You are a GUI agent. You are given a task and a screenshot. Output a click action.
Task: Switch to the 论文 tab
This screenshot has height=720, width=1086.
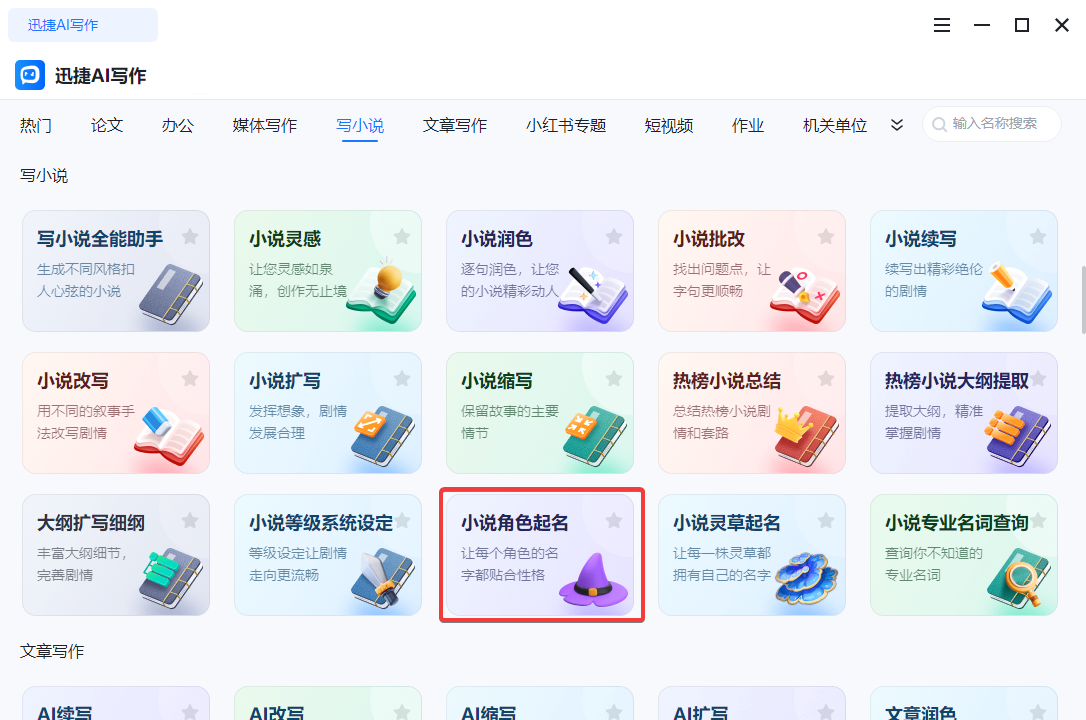pyautogui.click(x=106, y=125)
